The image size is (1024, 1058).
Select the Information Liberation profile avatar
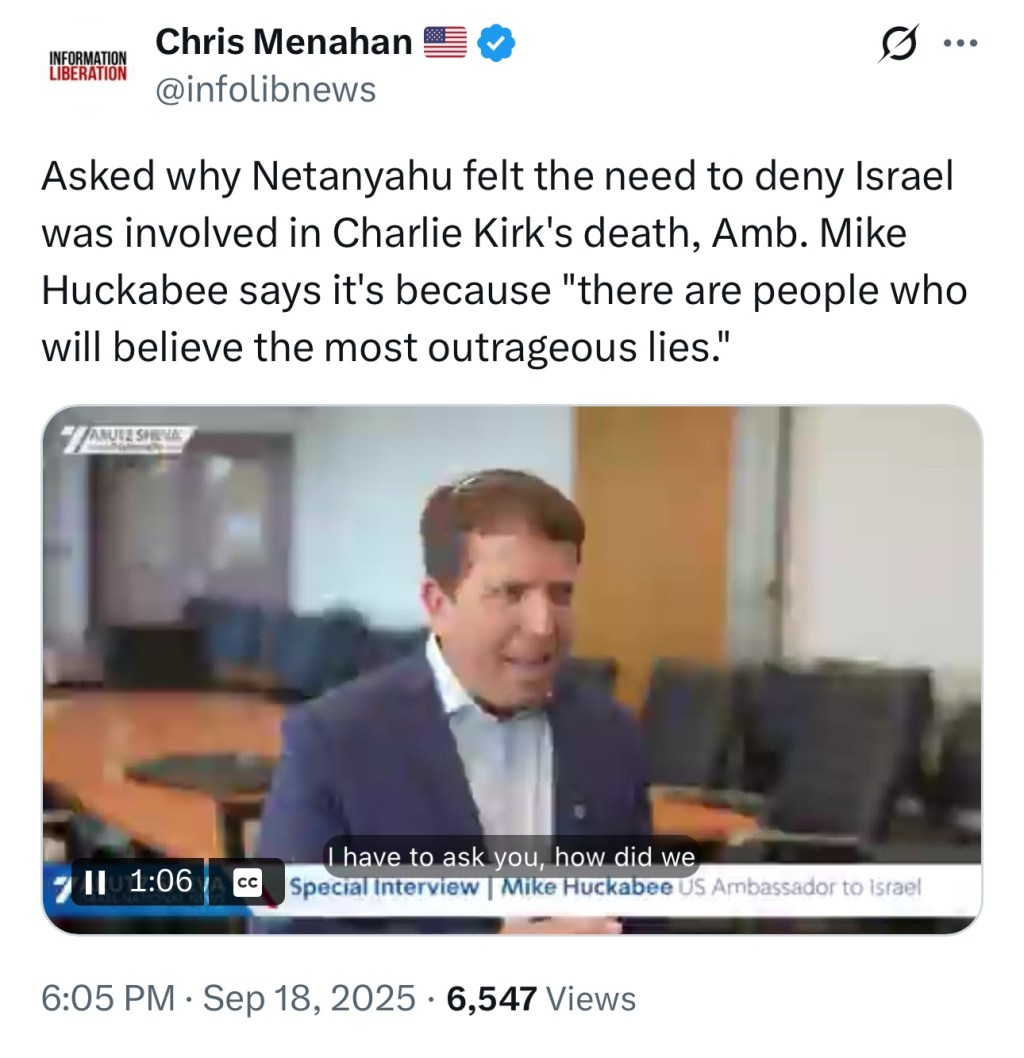[86, 66]
